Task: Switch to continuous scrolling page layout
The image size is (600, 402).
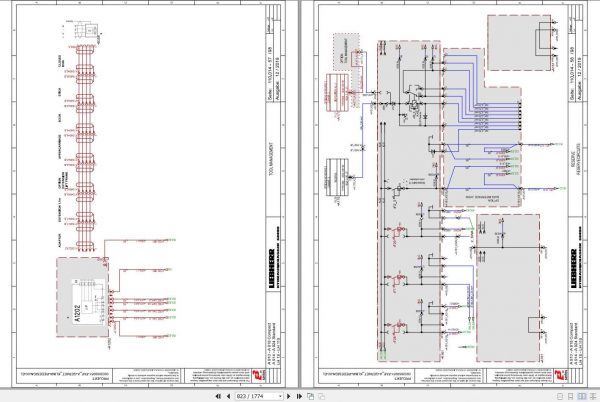Action: click(571, 396)
